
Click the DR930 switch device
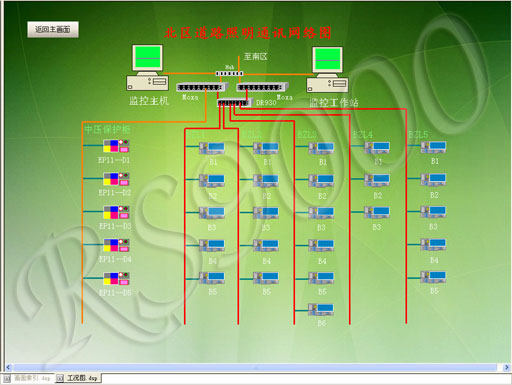coord(234,103)
